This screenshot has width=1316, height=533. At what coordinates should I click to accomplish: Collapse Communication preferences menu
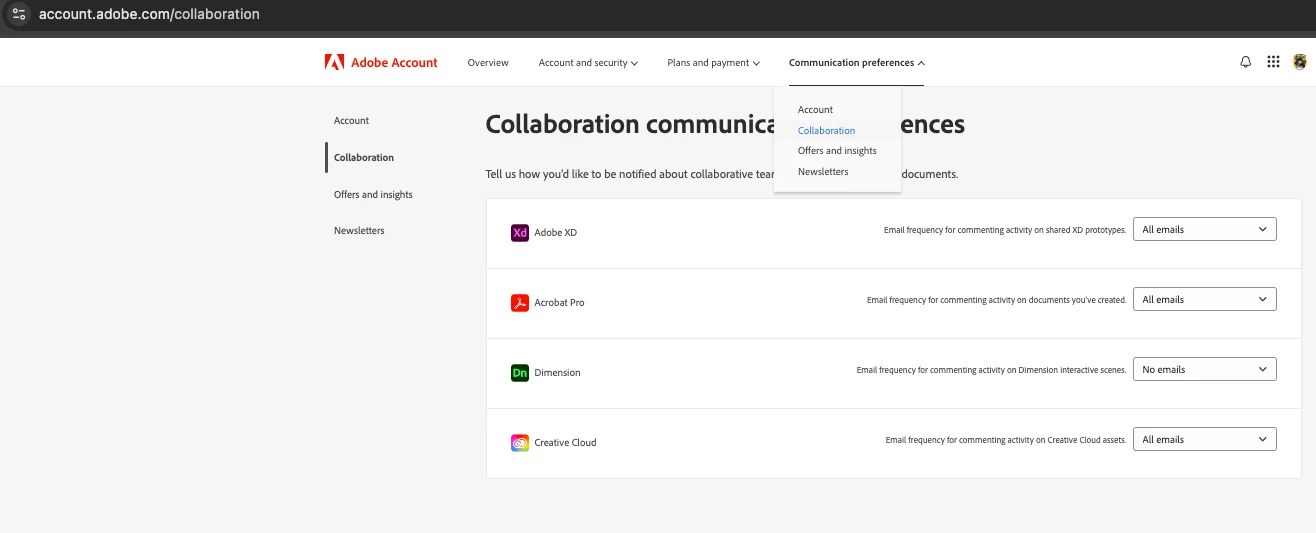(857, 63)
